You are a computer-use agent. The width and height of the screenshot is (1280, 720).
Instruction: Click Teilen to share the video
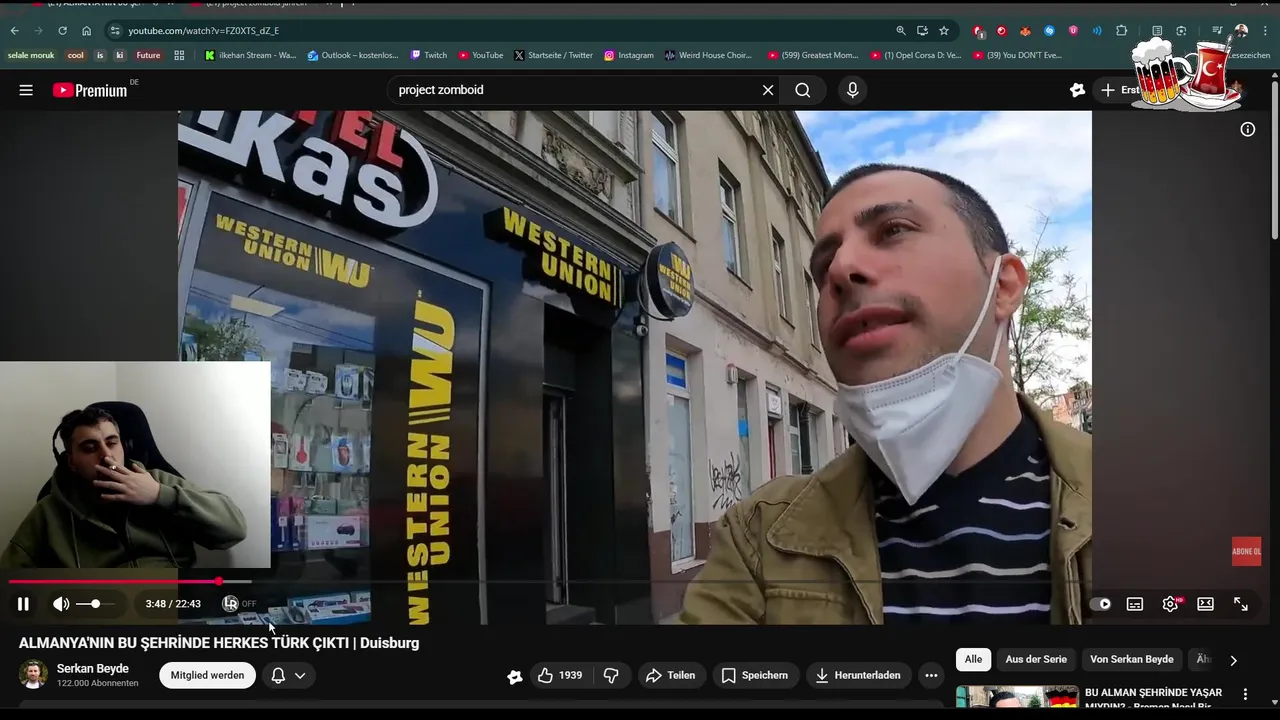(671, 675)
